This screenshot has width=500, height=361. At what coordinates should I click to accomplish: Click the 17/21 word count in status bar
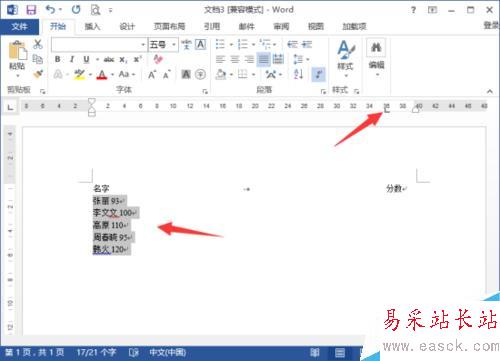click(96, 352)
